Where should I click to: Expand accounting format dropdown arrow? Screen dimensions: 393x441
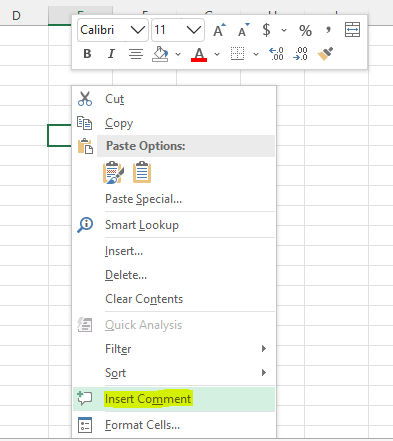tap(284, 30)
